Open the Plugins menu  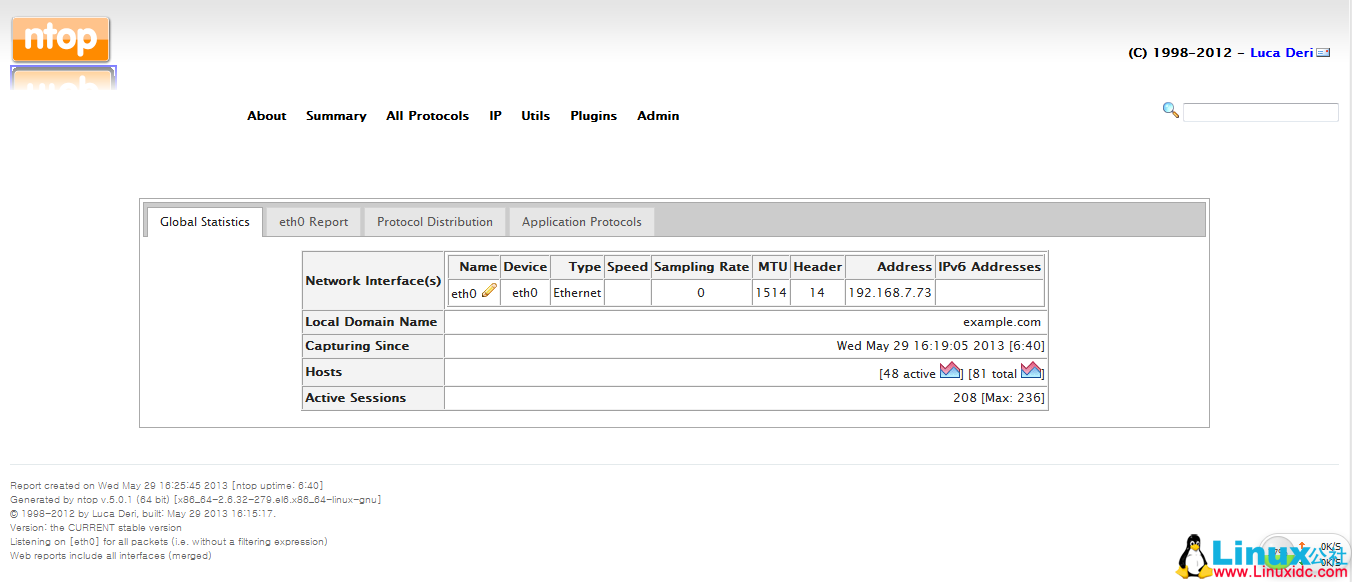pos(593,116)
